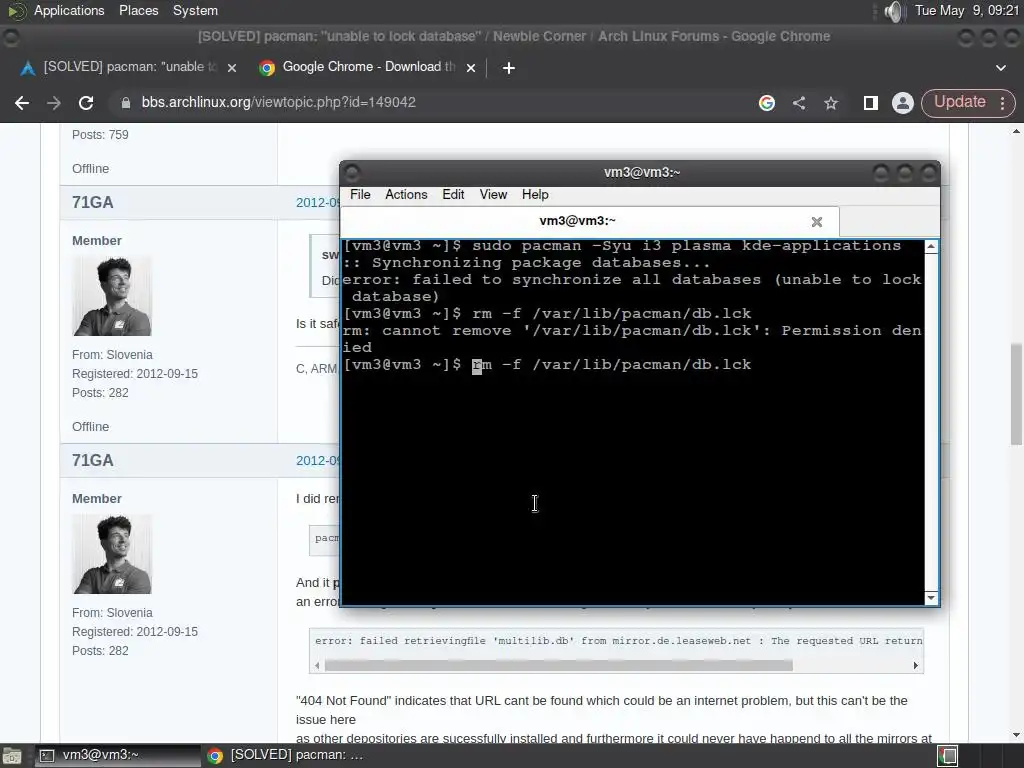
Task: Open terminal Edit menu
Action: (453, 195)
